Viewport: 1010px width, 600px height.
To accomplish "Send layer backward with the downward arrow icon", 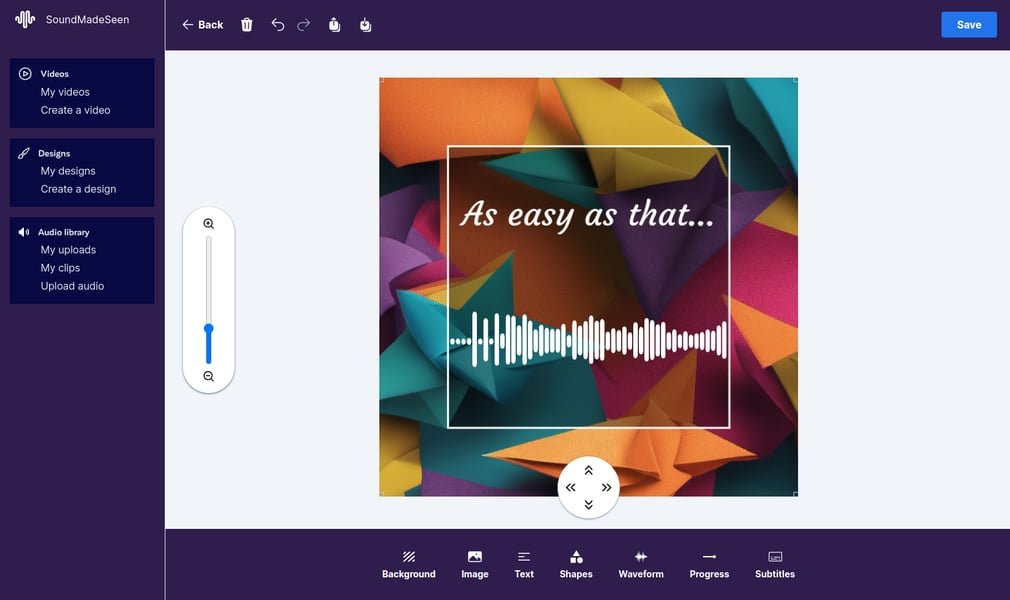I will pos(365,24).
